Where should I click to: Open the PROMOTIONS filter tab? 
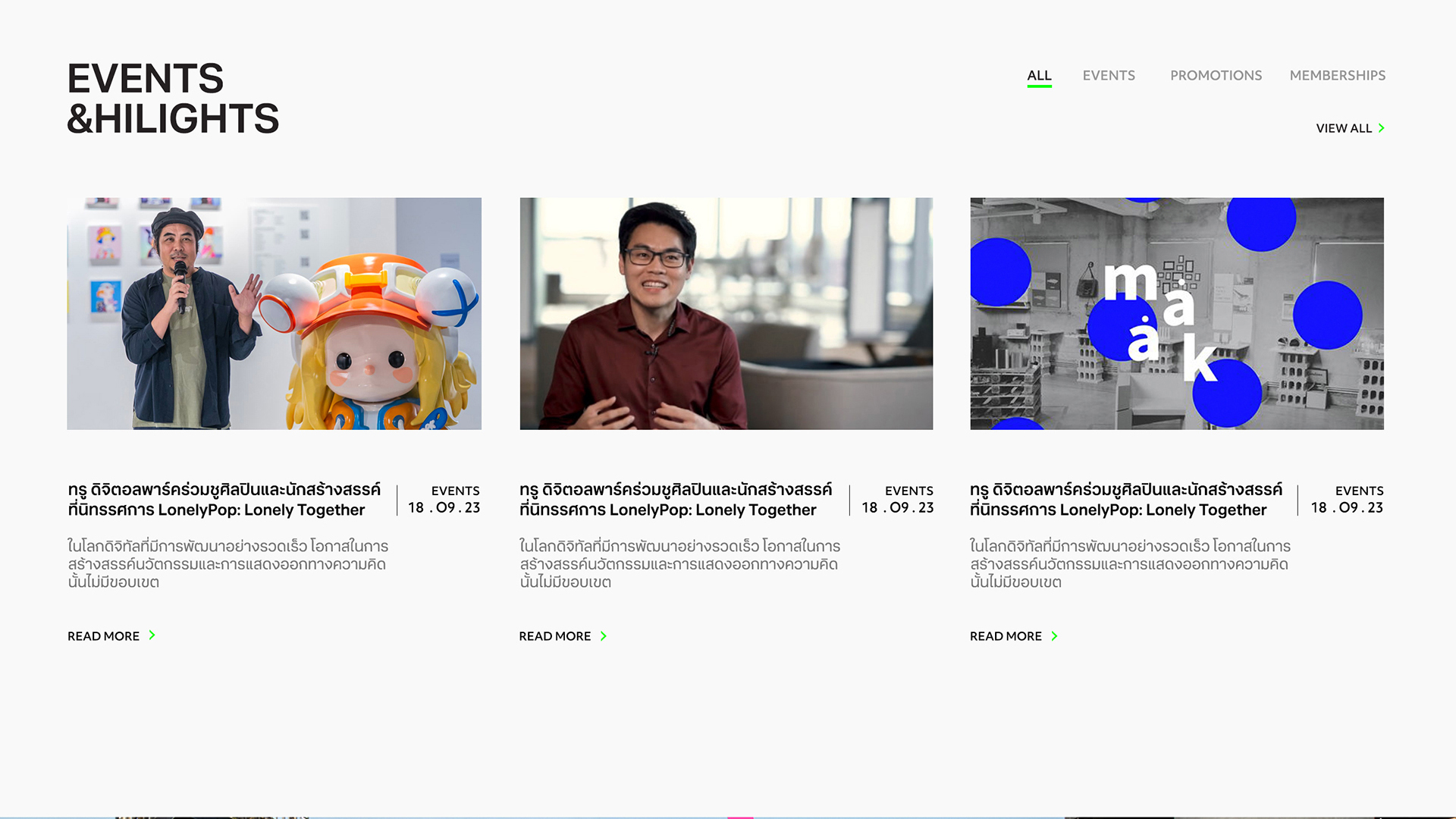pyautogui.click(x=1216, y=76)
